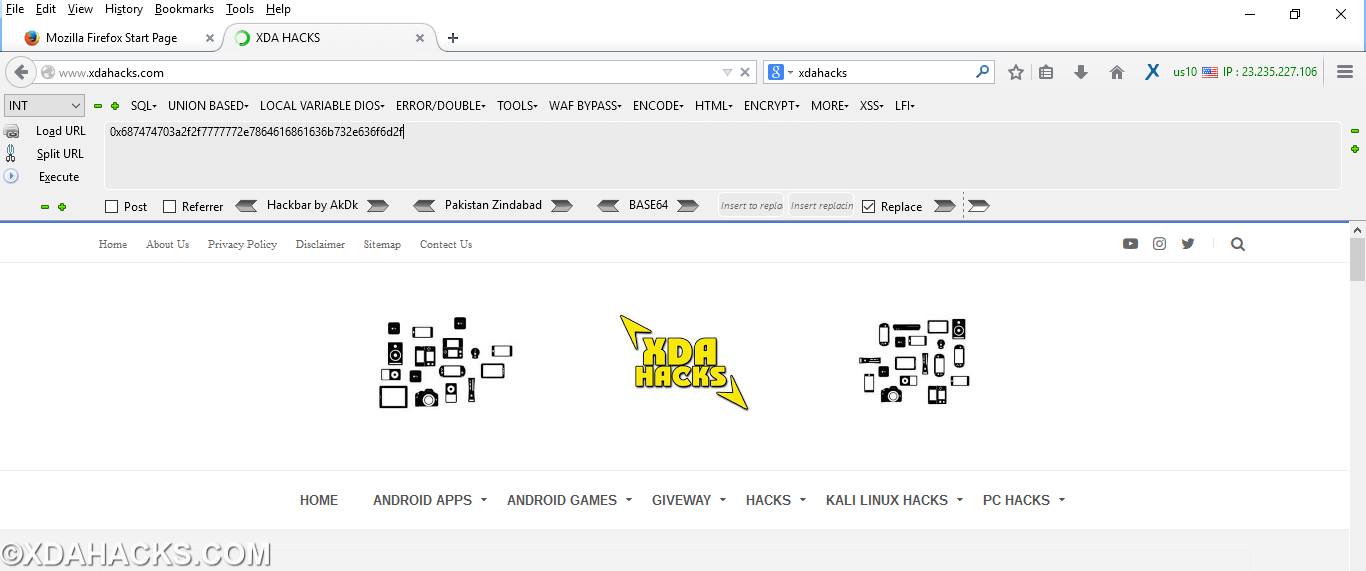Open the Sitemap link
Screen dimensions: 1366x571
coord(382,244)
